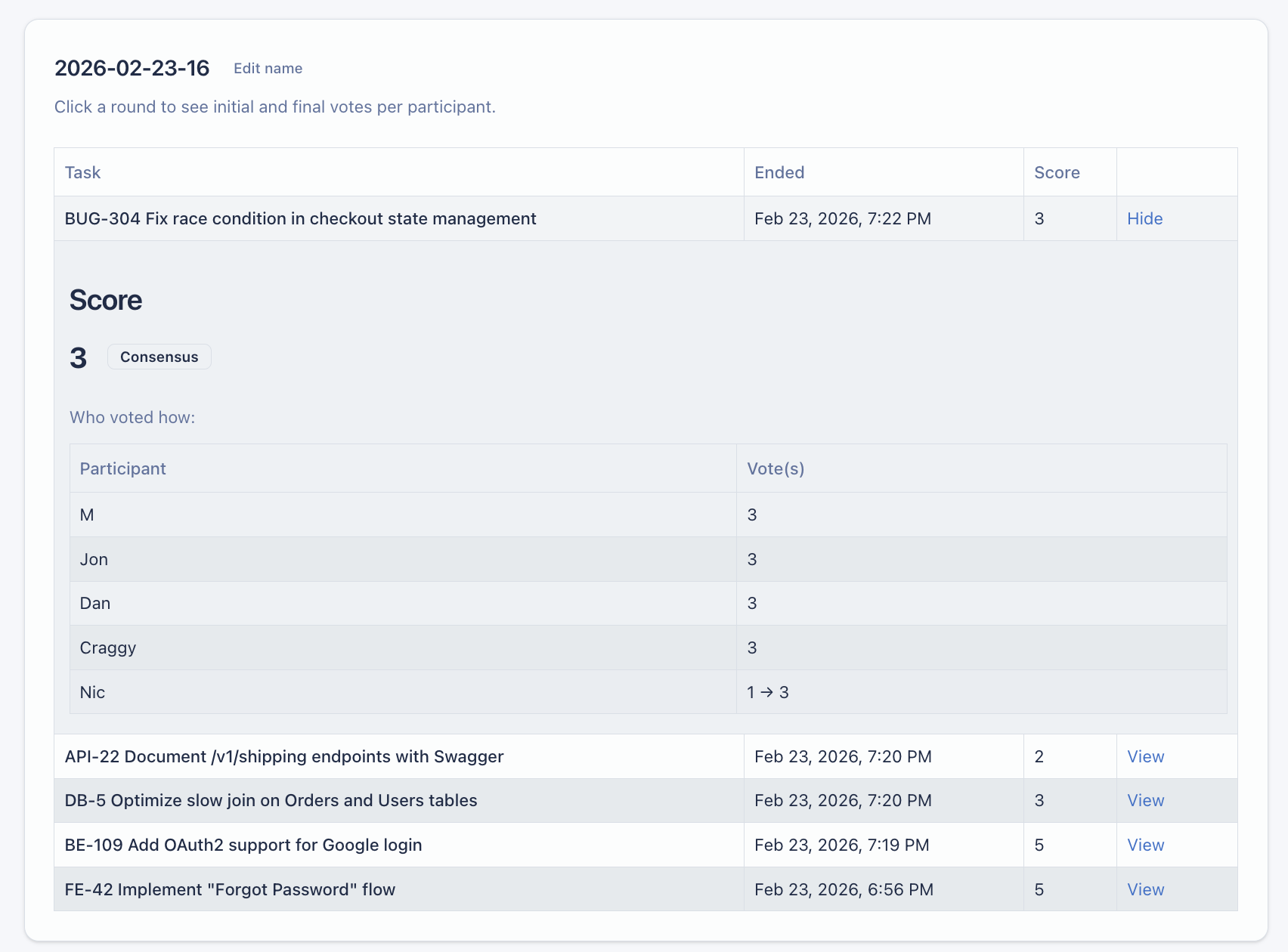Click the Edit name link
Image resolution: width=1288 pixels, height=952 pixels.
[268, 68]
